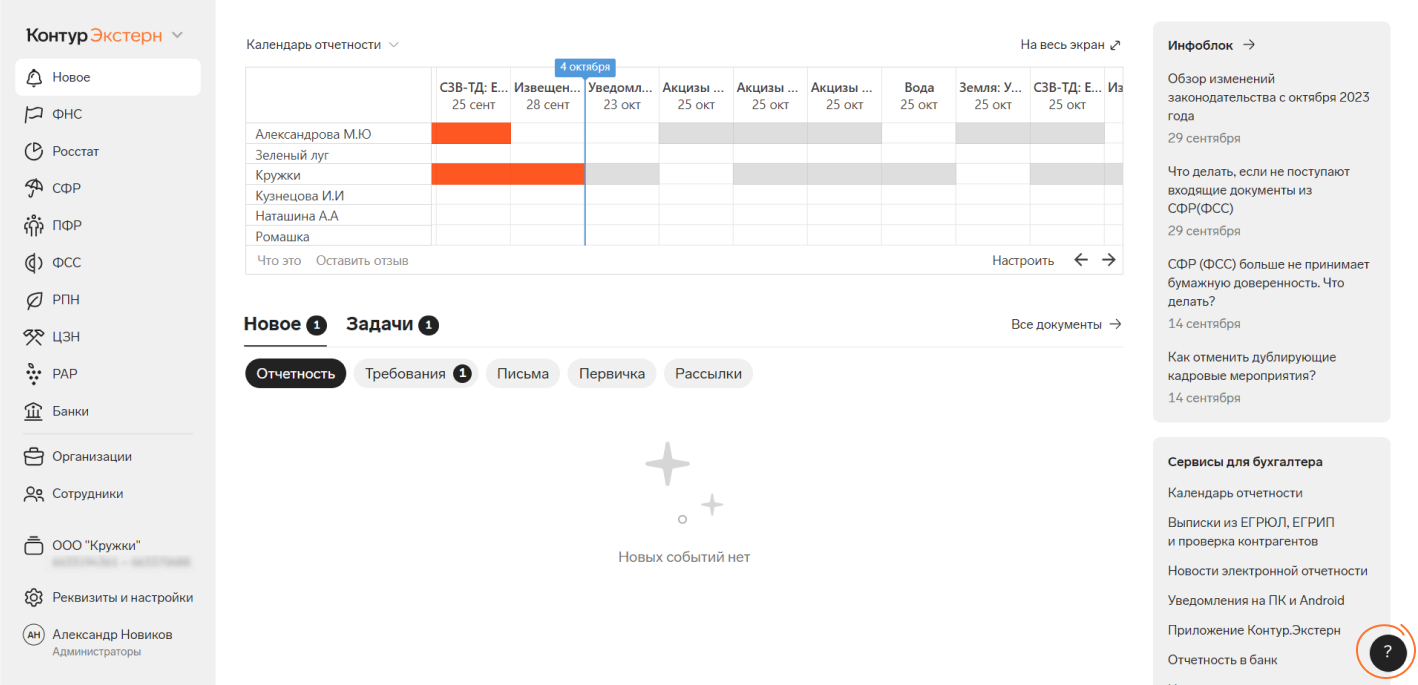
Task: Click the Земля: У... 25 окт column header
Action: coord(993,96)
